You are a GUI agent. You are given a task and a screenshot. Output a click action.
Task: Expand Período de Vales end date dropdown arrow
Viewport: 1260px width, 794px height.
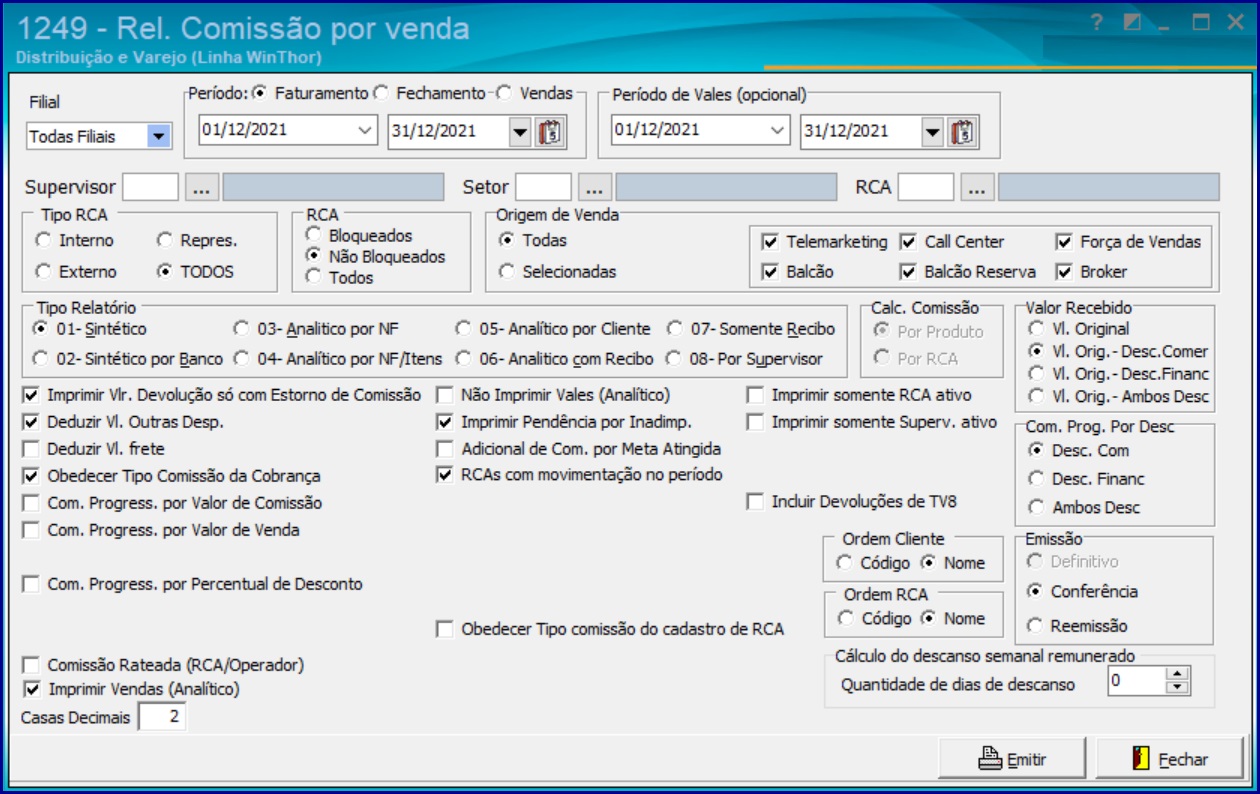pyautogui.click(x=932, y=131)
